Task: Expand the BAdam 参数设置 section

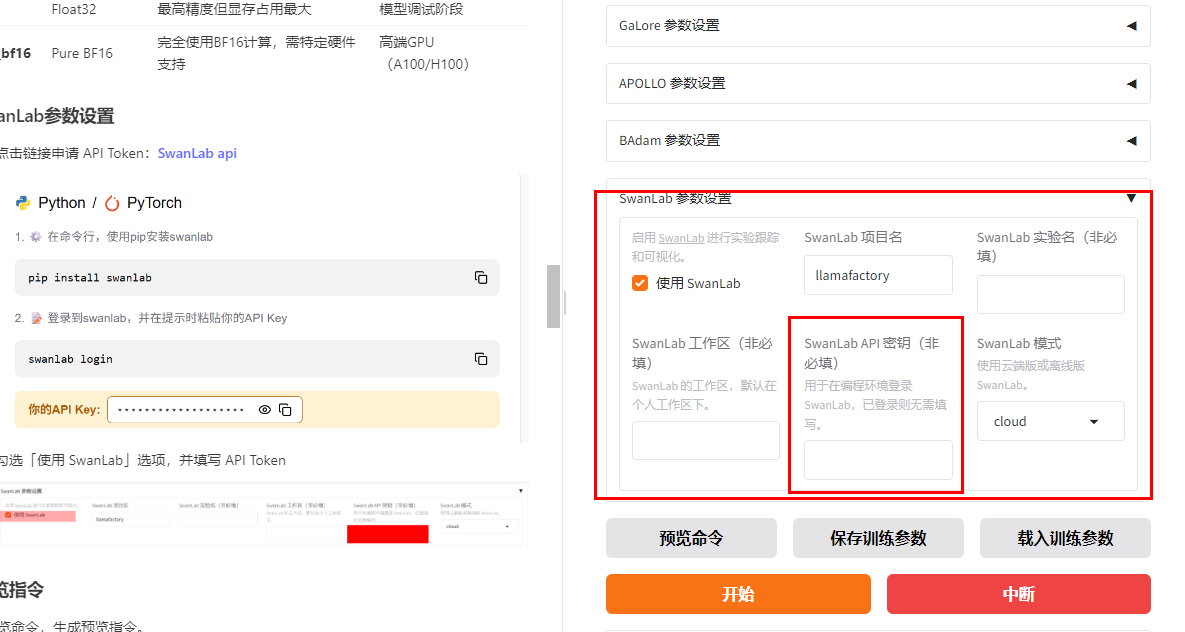Action: pos(878,141)
